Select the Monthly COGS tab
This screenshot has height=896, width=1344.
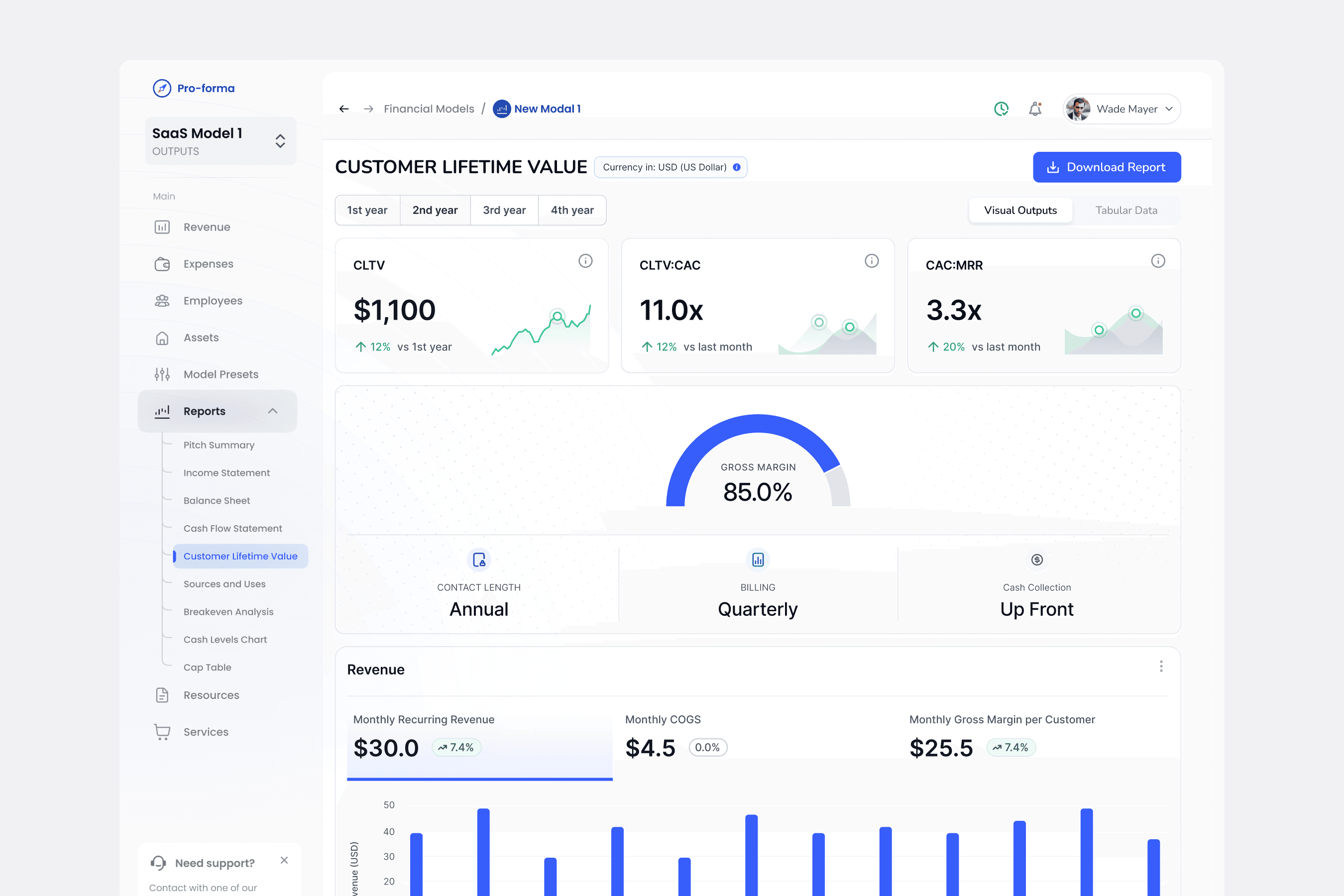coord(663,737)
